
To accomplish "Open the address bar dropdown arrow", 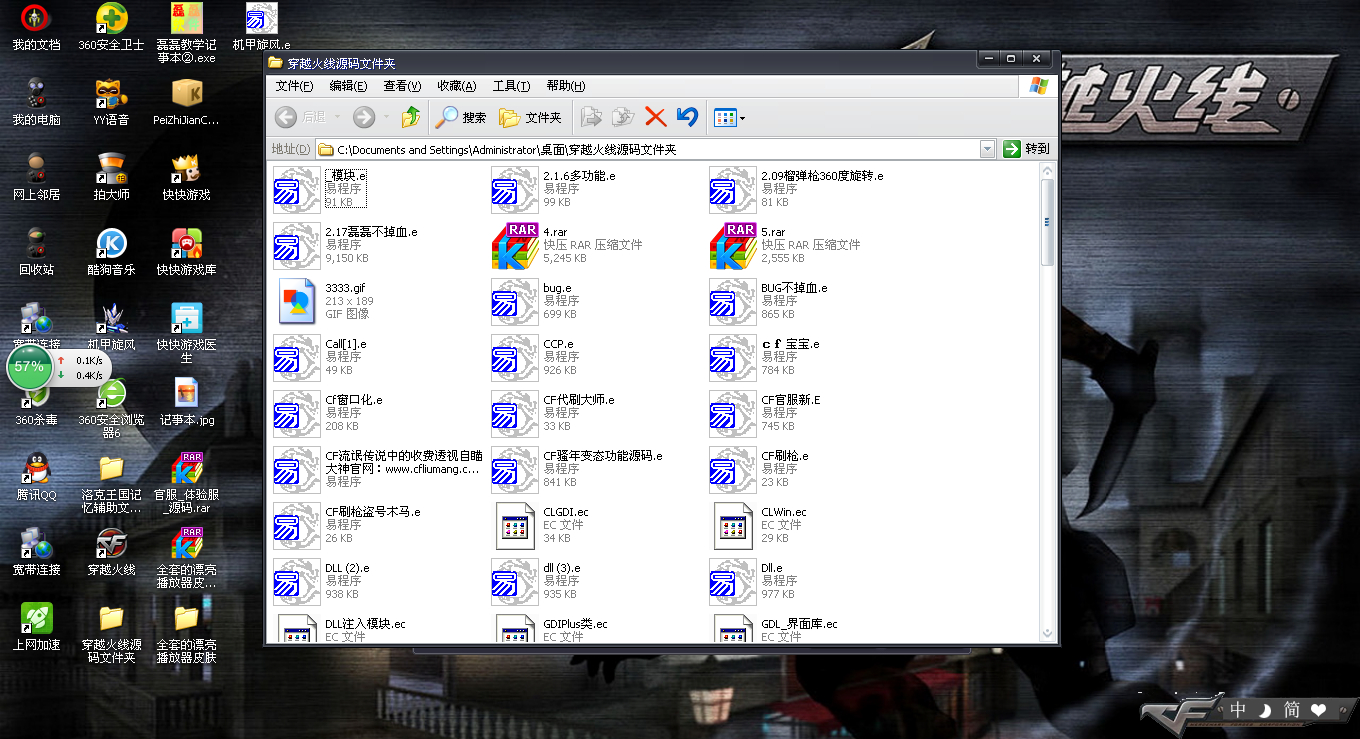I will [x=987, y=149].
